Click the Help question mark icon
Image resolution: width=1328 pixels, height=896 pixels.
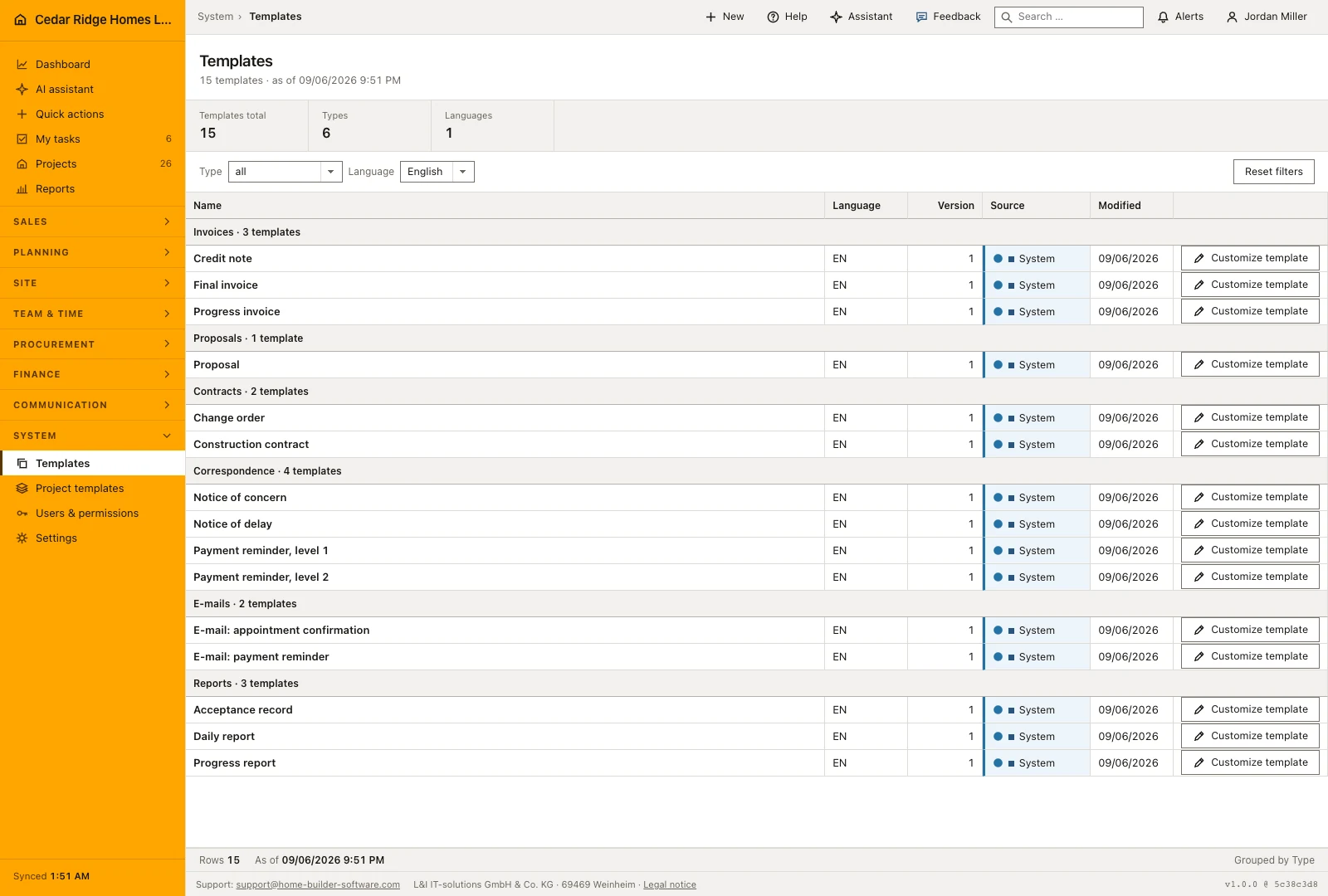pyautogui.click(x=773, y=17)
